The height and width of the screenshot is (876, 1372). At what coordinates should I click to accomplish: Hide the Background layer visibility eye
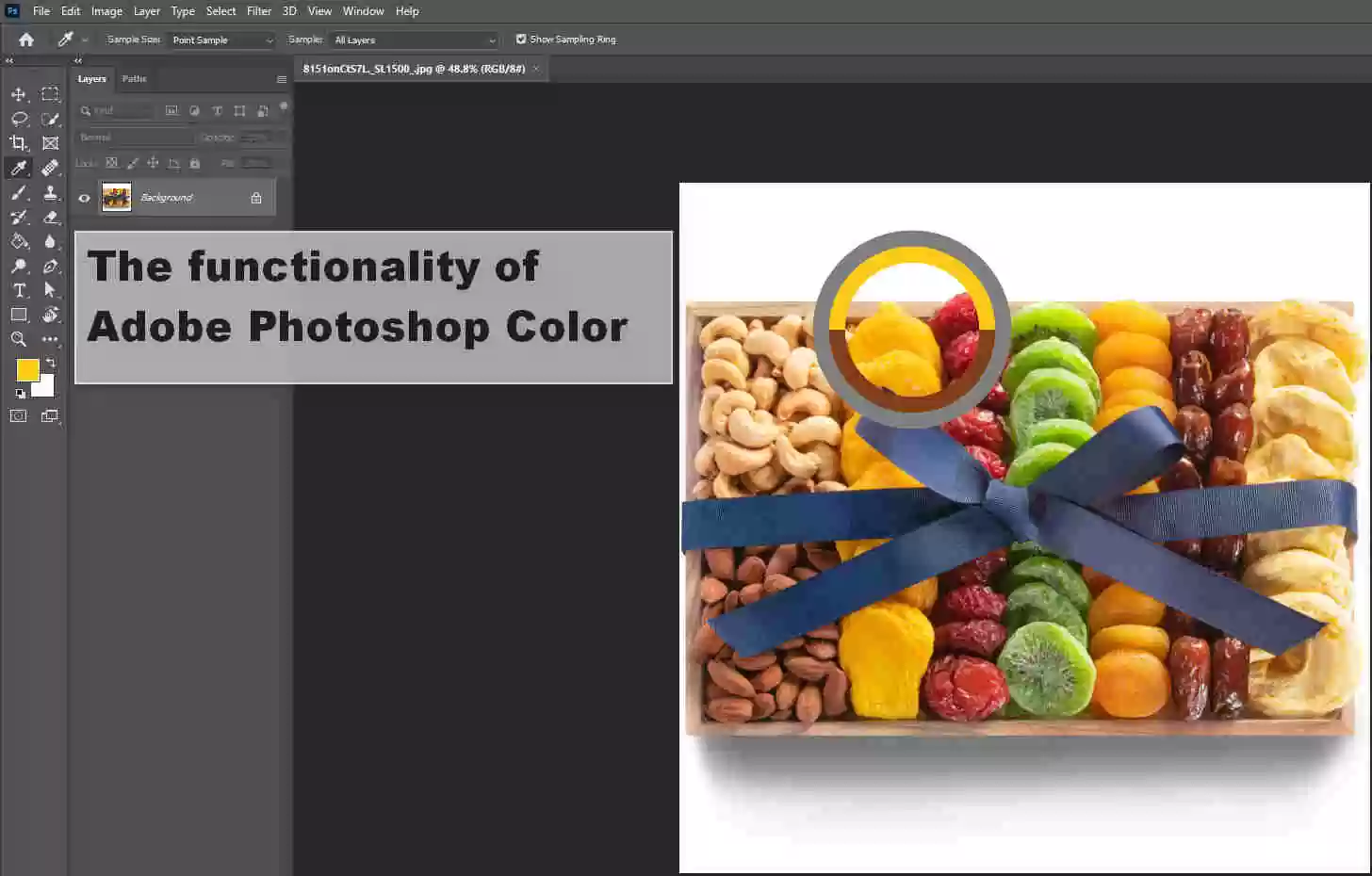click(x=85, y=198)
